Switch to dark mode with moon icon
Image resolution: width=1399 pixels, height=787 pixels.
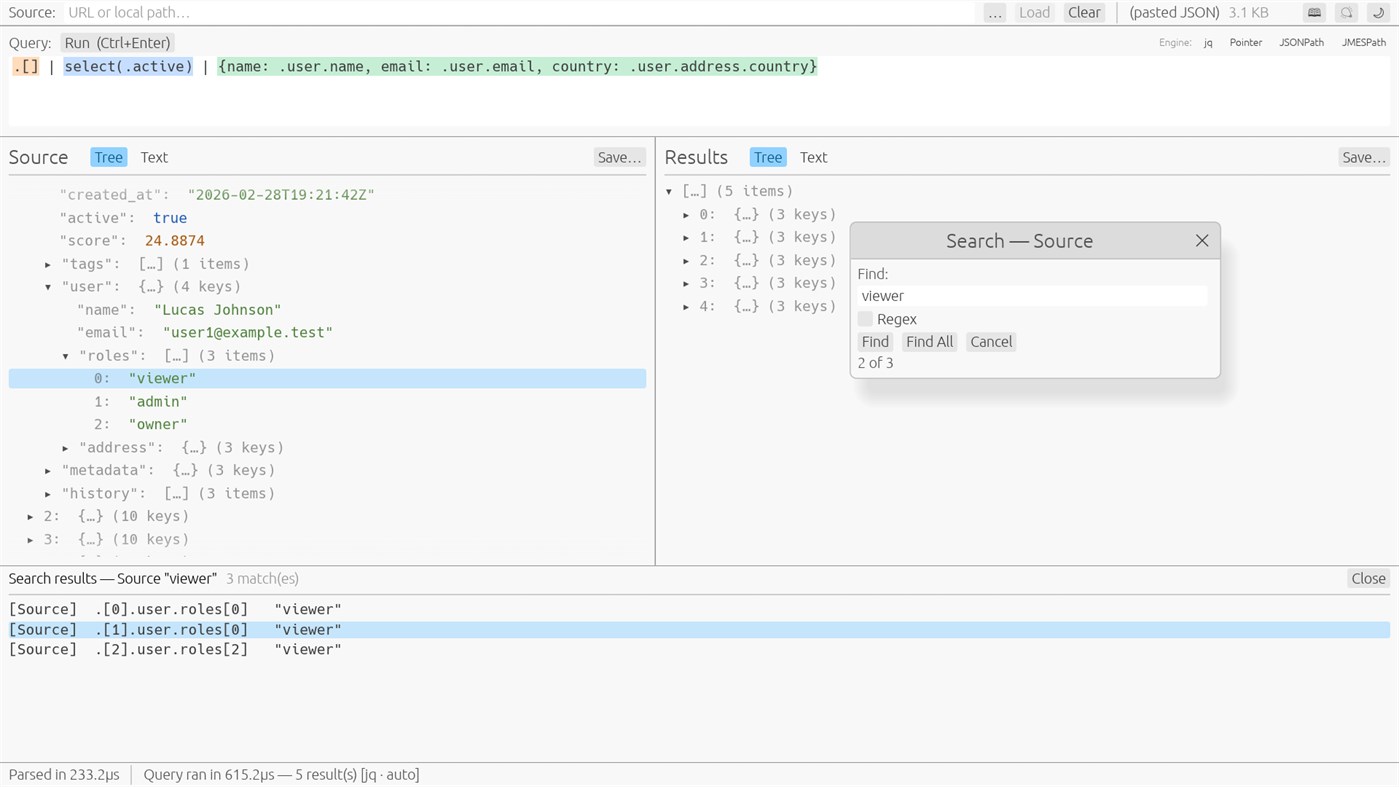(x=1378, y=13)
